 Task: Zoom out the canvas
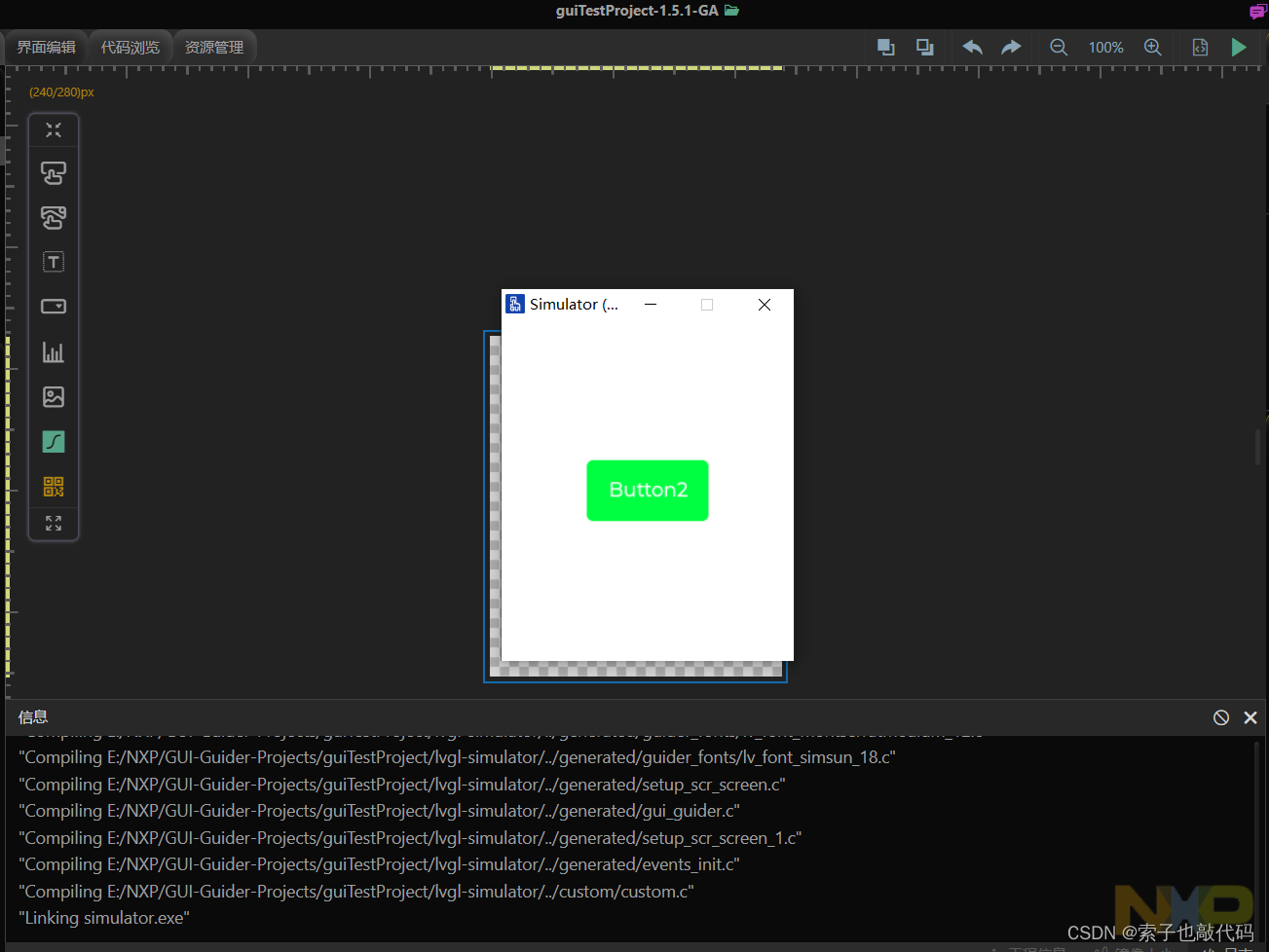[x=1059, y=47]
